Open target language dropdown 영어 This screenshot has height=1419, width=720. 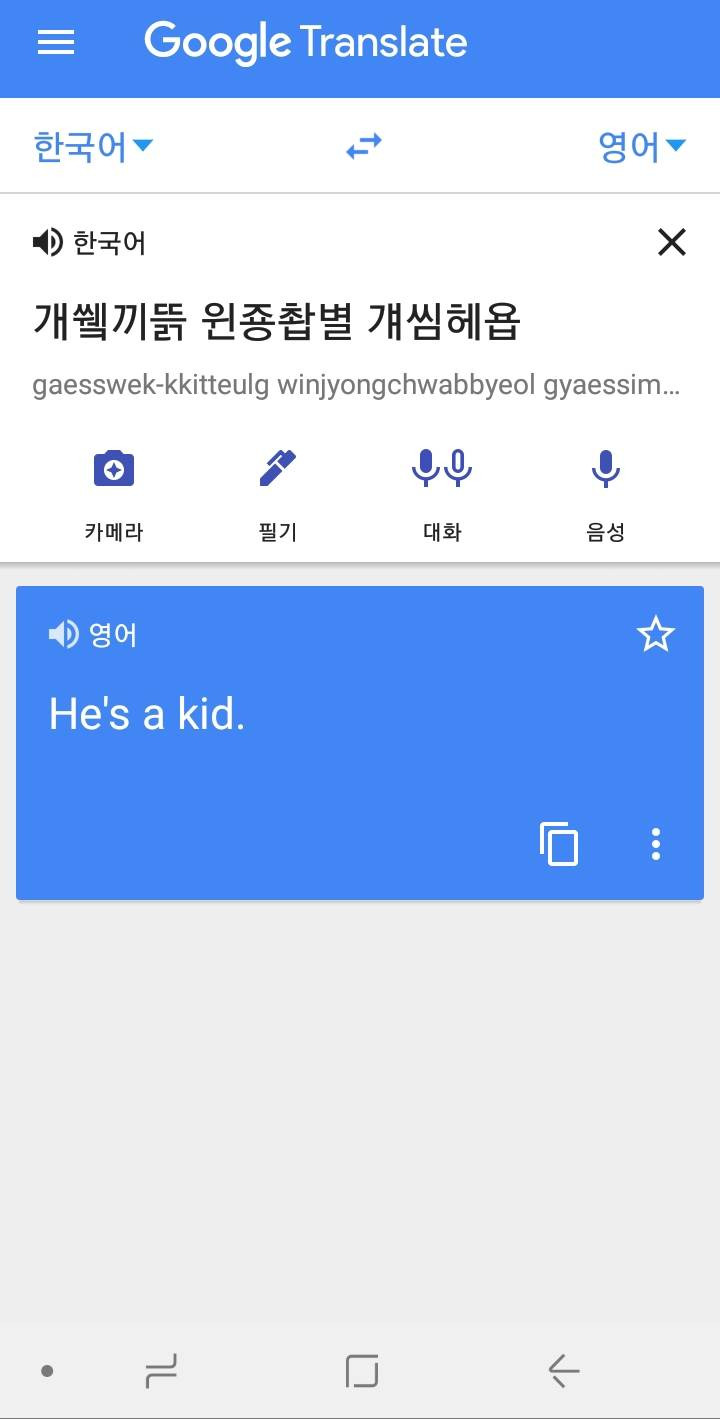click(642, 147)
